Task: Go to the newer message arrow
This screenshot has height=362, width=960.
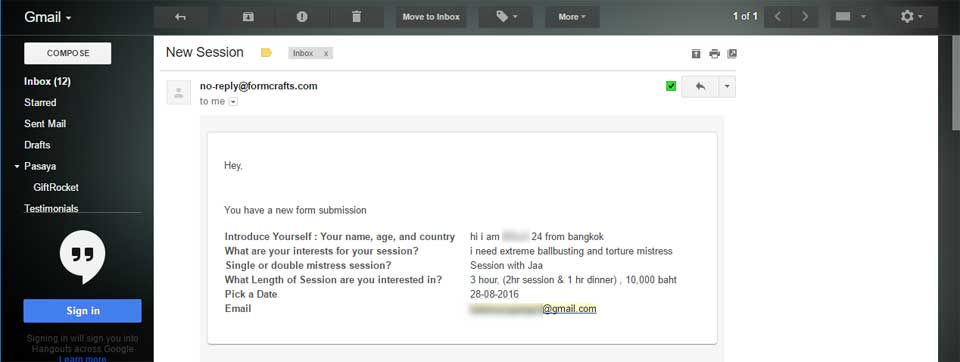Action: coord(778,17)
